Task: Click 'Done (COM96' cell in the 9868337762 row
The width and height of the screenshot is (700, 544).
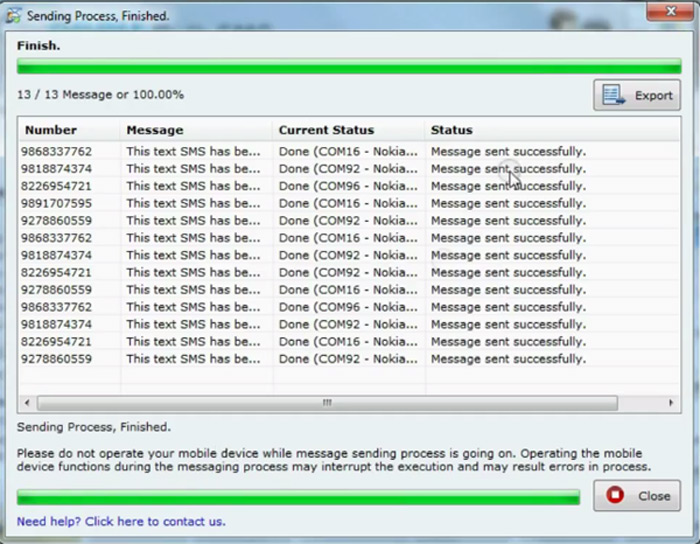Action: pyautogui.click(x=348, y=307)
